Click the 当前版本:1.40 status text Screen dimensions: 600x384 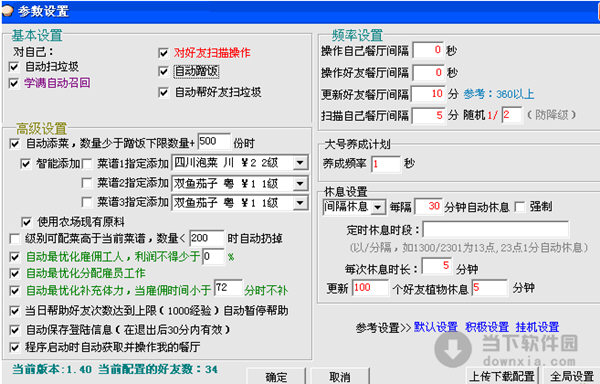coord(52,369)
